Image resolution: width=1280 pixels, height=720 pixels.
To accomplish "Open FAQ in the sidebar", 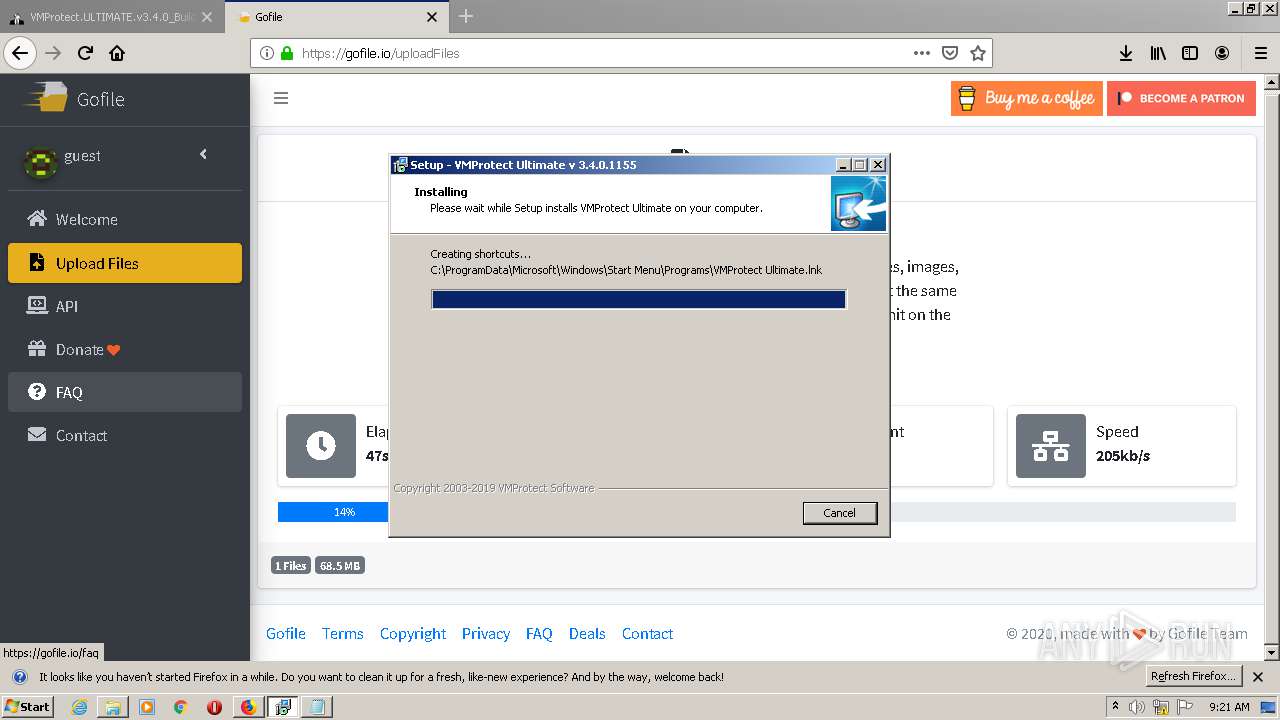I will (x=125, y=392).
